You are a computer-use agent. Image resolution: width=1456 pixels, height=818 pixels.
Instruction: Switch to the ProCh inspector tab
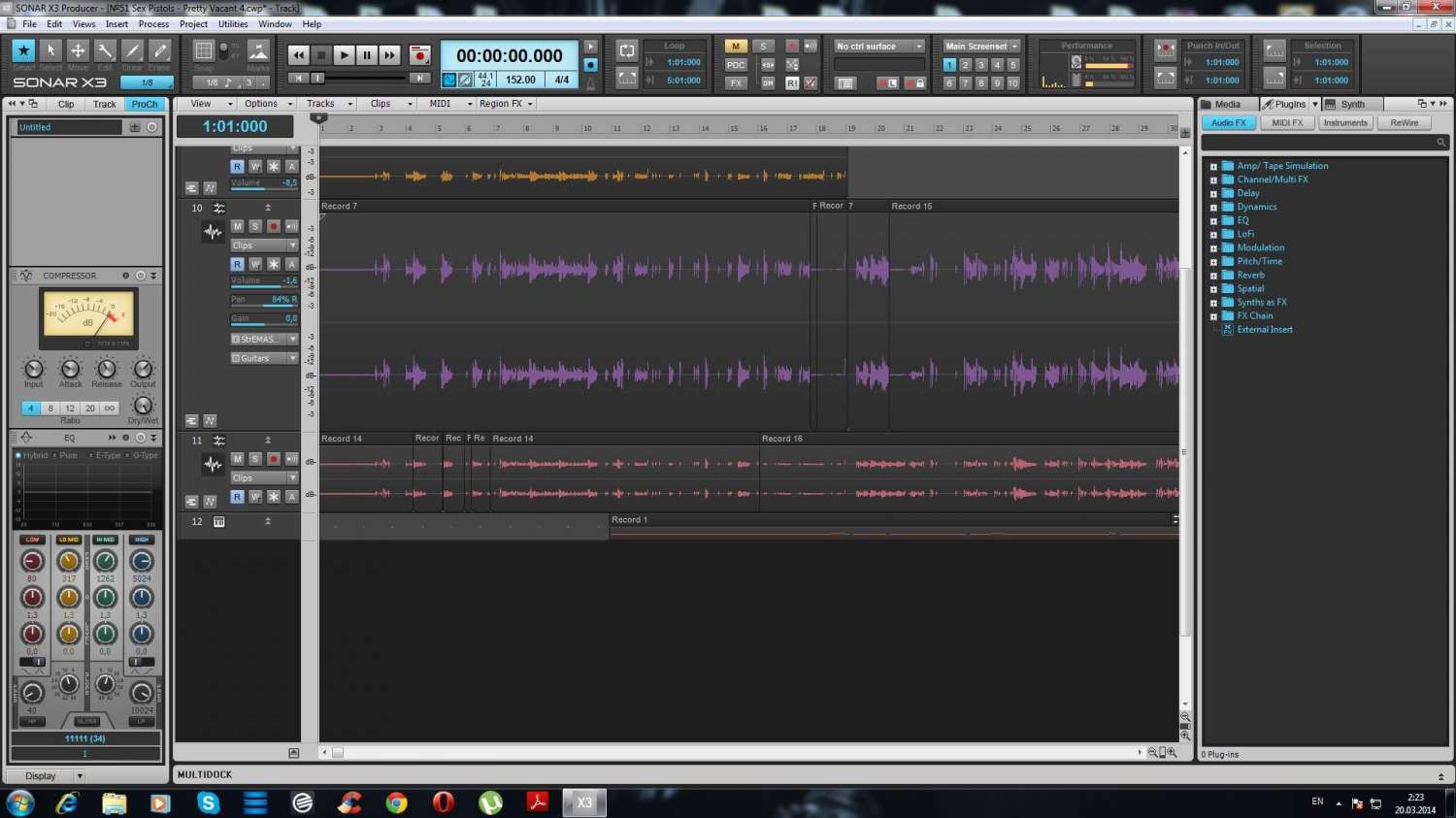point(145,104)
